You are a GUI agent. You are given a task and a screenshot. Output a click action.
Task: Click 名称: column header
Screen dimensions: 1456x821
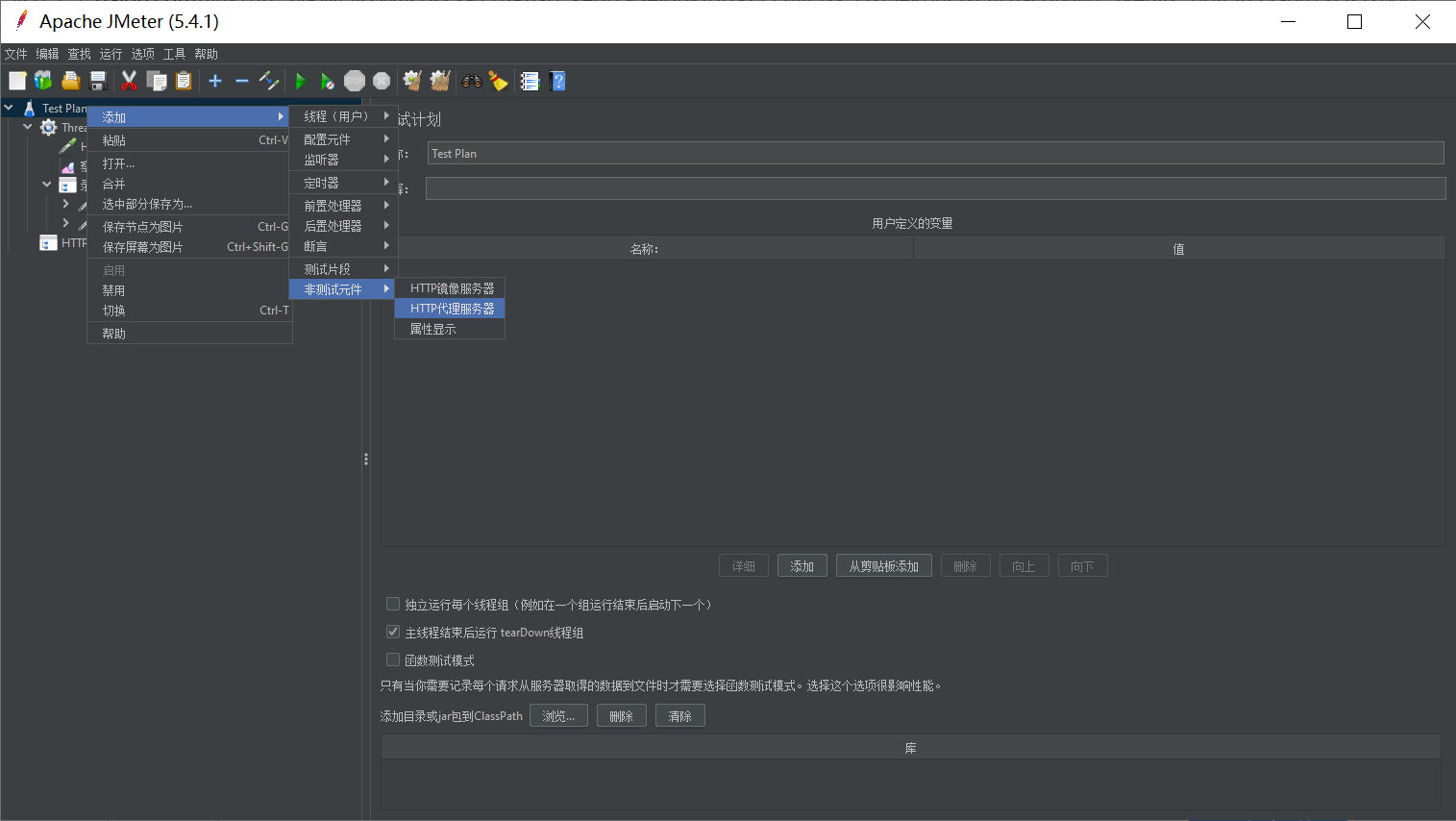[x=645, y=249]
